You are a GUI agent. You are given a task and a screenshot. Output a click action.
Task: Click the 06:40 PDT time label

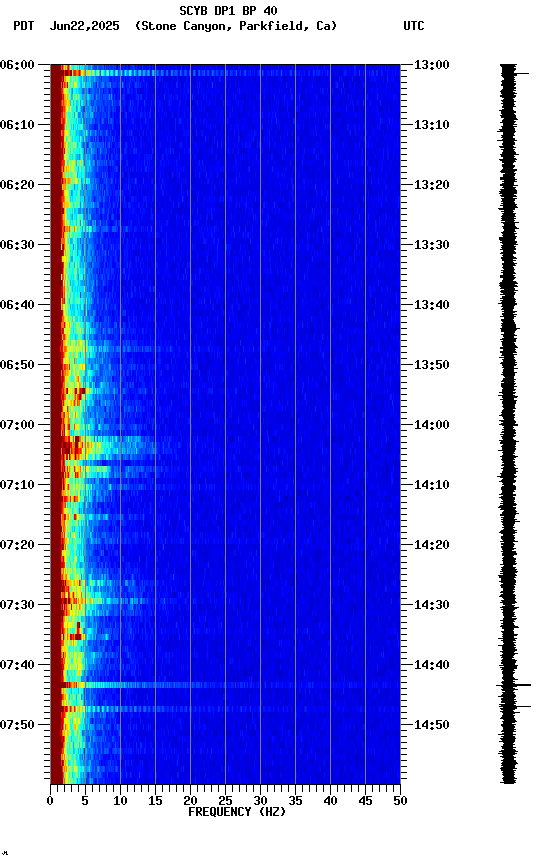(x=17, y=305)
